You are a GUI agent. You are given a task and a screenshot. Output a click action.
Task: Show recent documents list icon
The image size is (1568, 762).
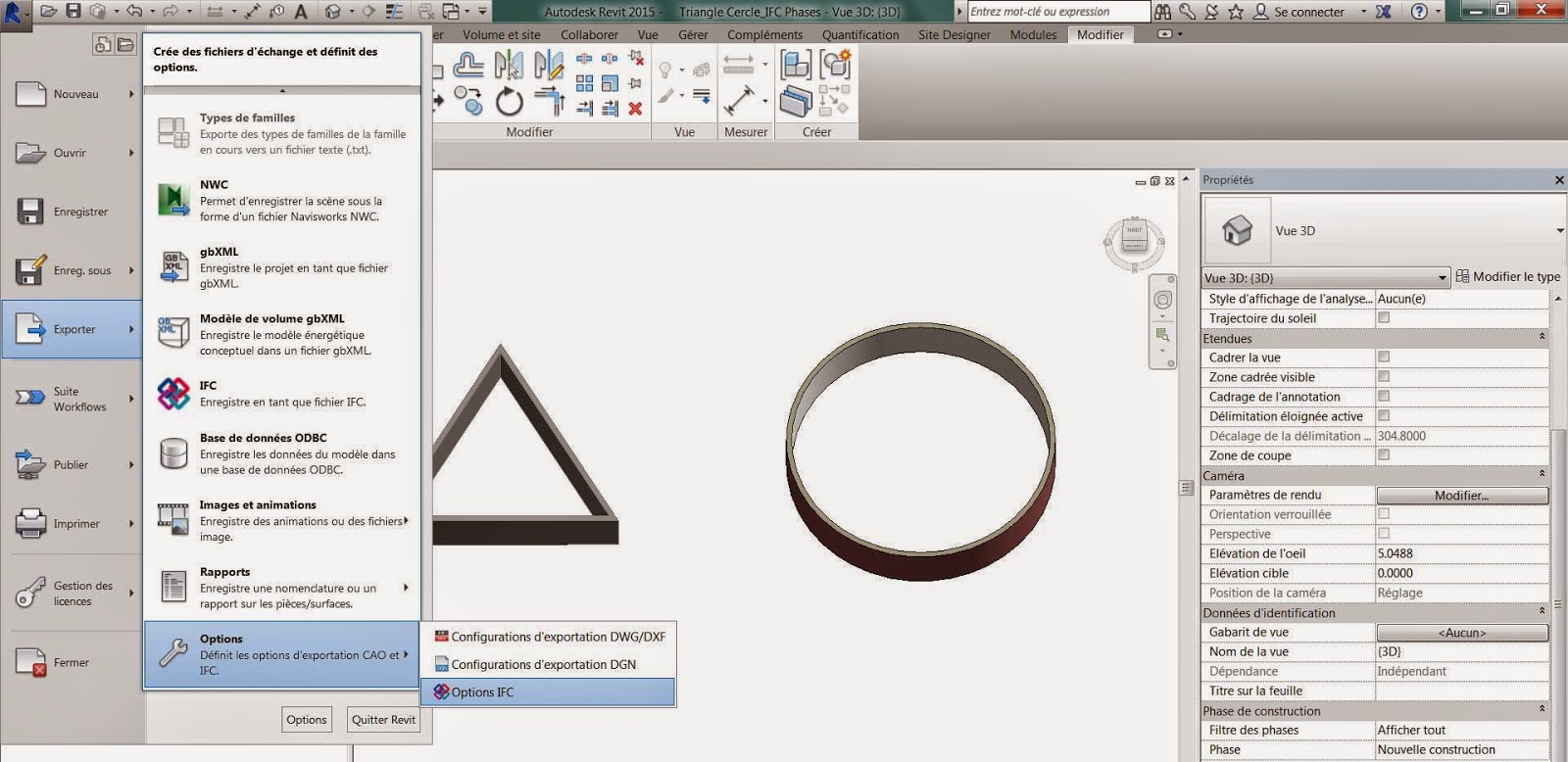(103, 45)
